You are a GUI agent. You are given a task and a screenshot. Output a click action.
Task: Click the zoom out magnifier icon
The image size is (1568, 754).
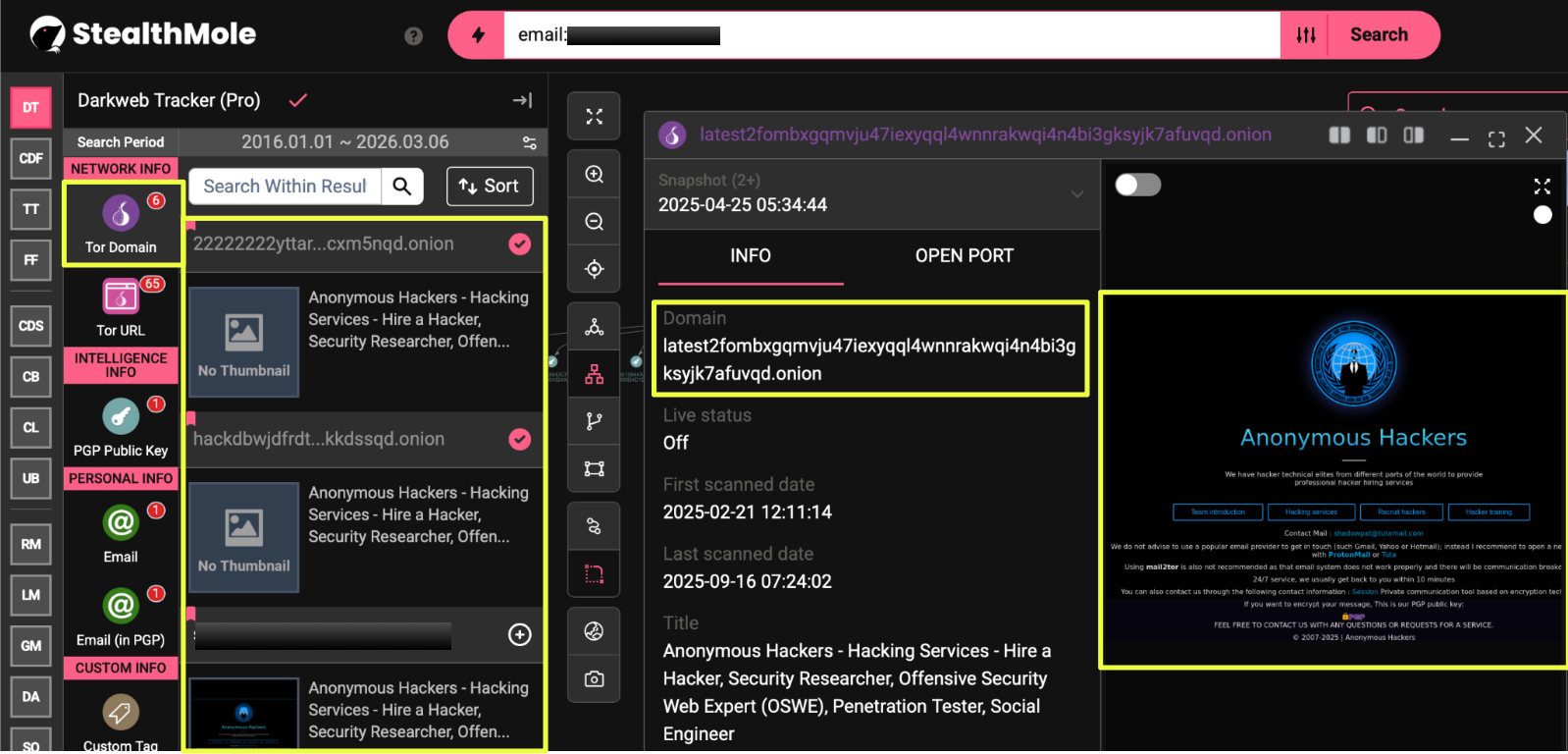click(594, 222)
